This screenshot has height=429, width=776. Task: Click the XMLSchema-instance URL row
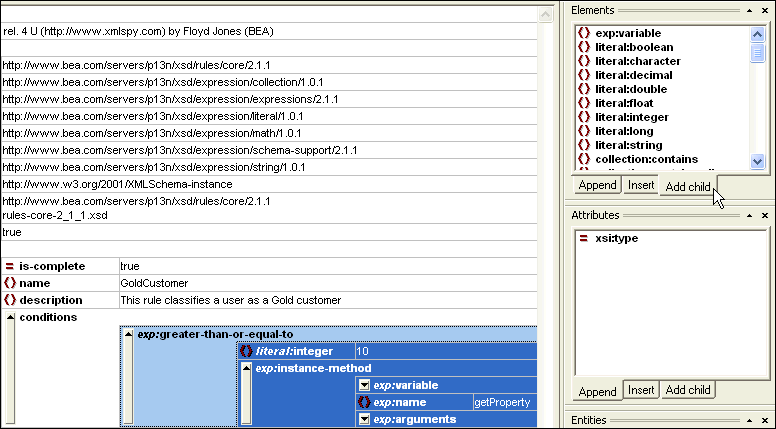click(x=269, y=184)
